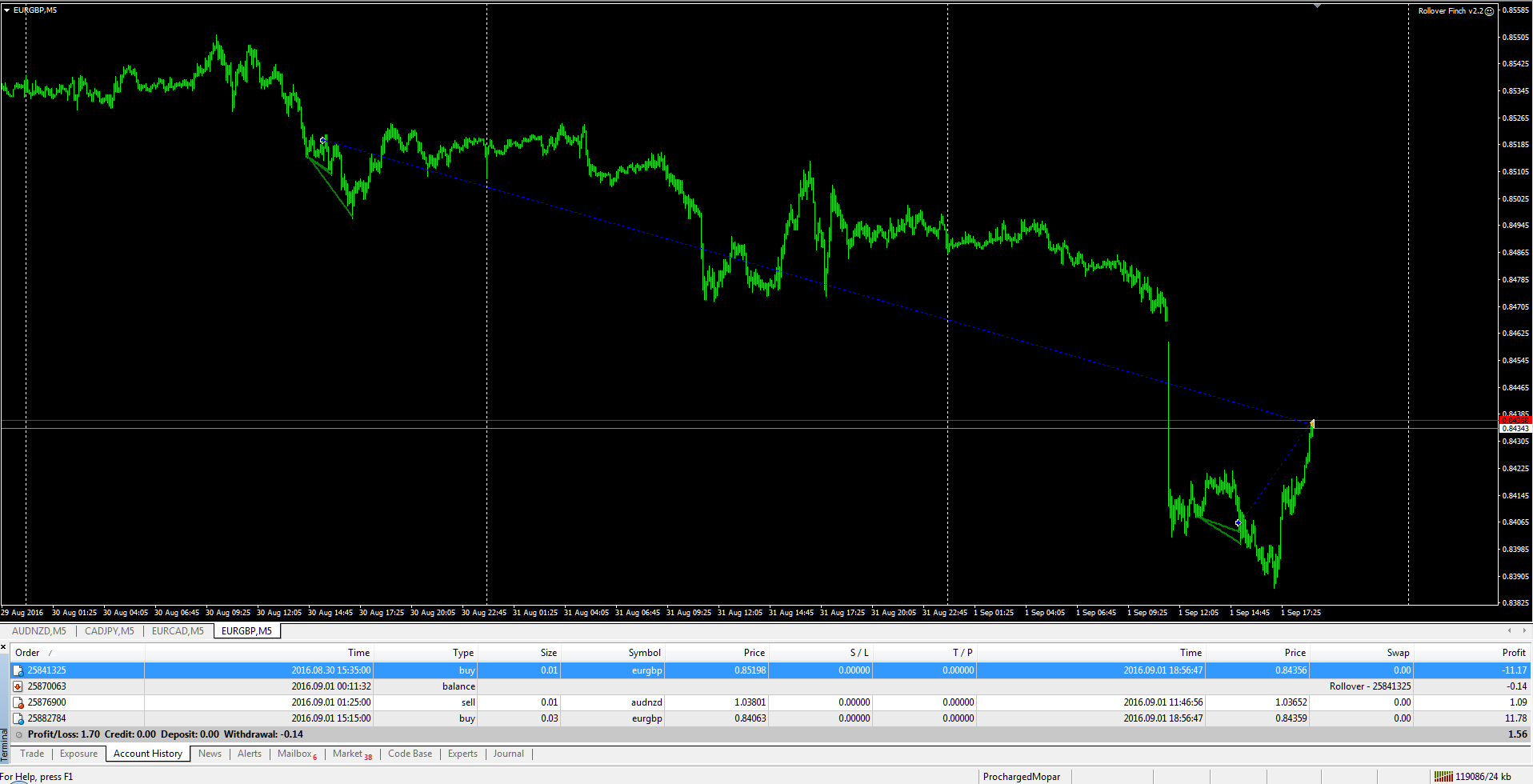Image resolution: width=1533 pixels, height=784 pixels.
Task: Open the News tab
Action: [x=210, y=754]
